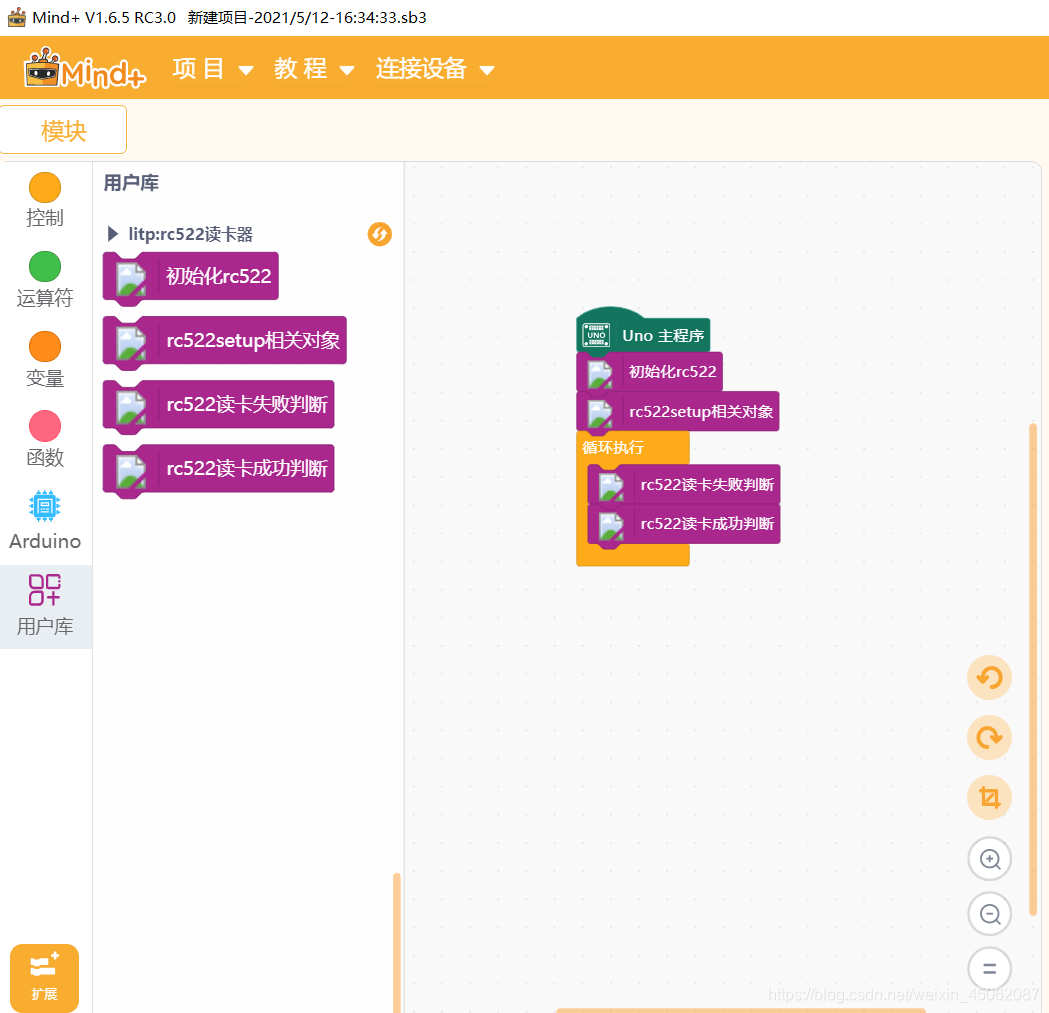Select the workspace rc522读卡成功判断 block
This screenshot has width=1049, height=1013.
[684, 525]
